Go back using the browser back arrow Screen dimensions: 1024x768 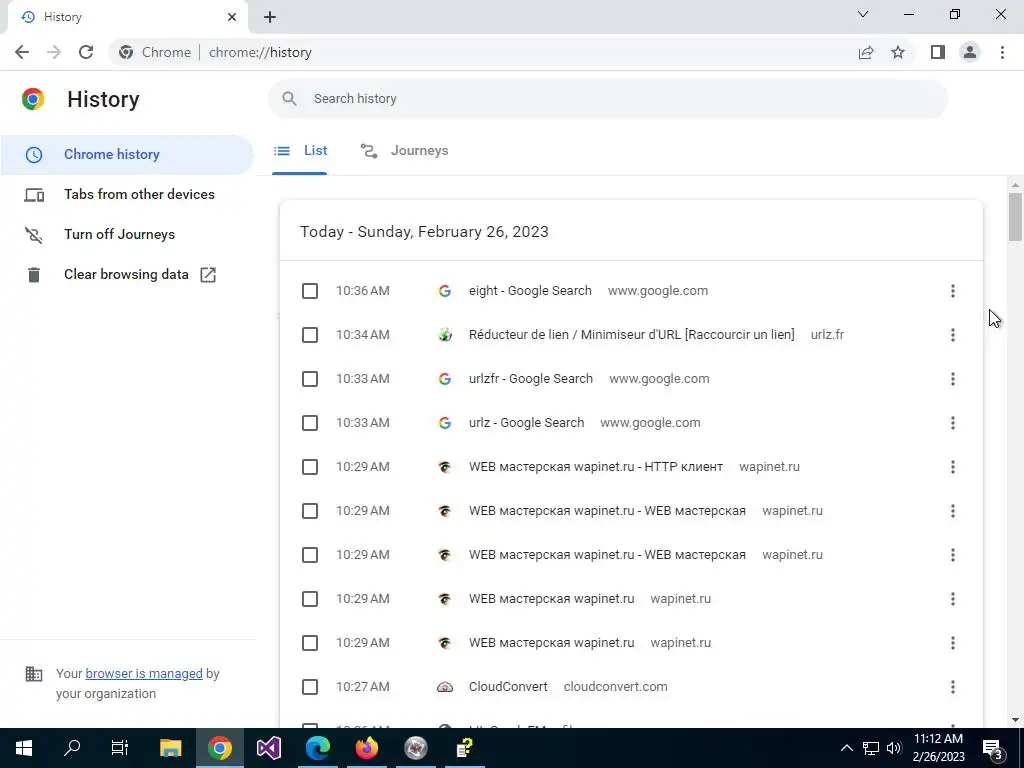pyautogui.click(x=22, y=52)
